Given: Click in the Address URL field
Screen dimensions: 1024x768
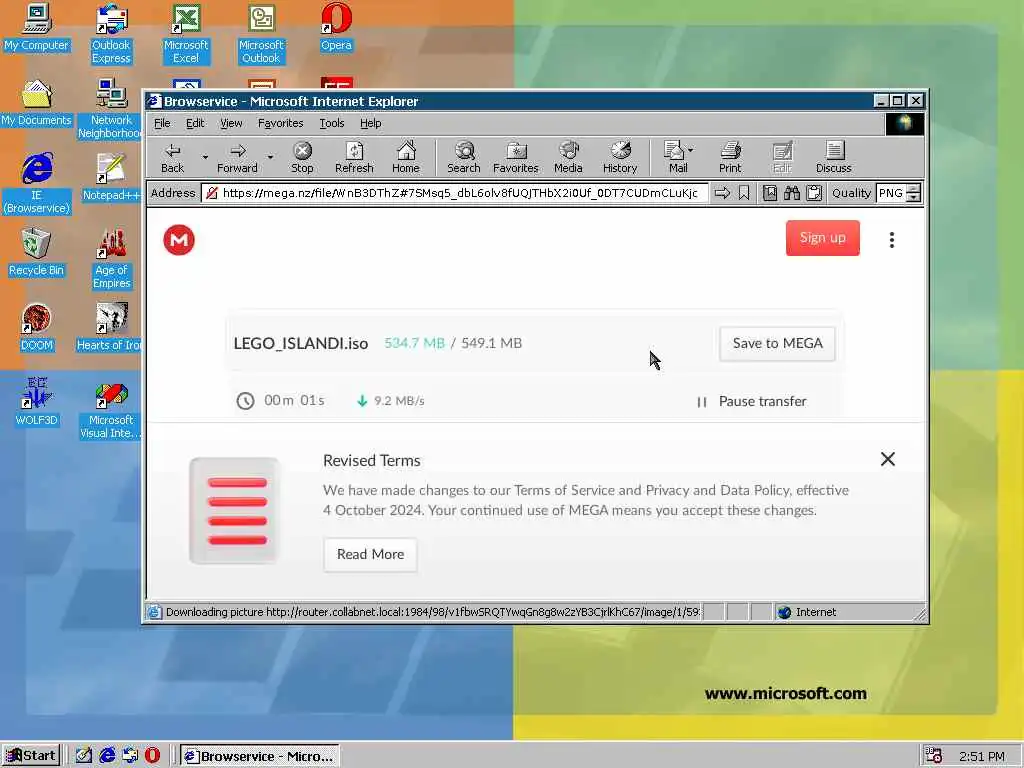Looking at the screenshot, I should pos(455,193).
